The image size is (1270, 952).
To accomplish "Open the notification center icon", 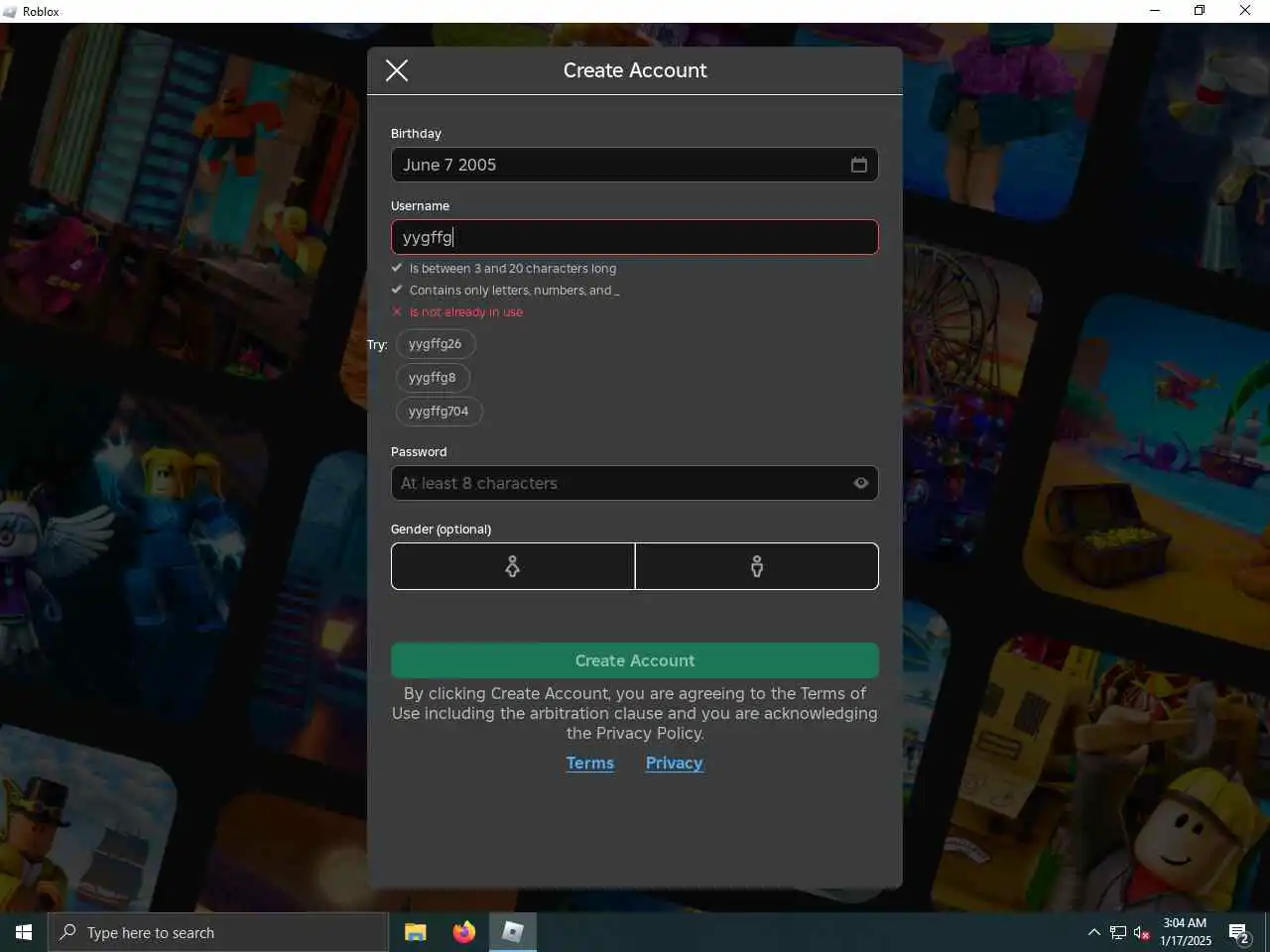I will point(1239,932).
